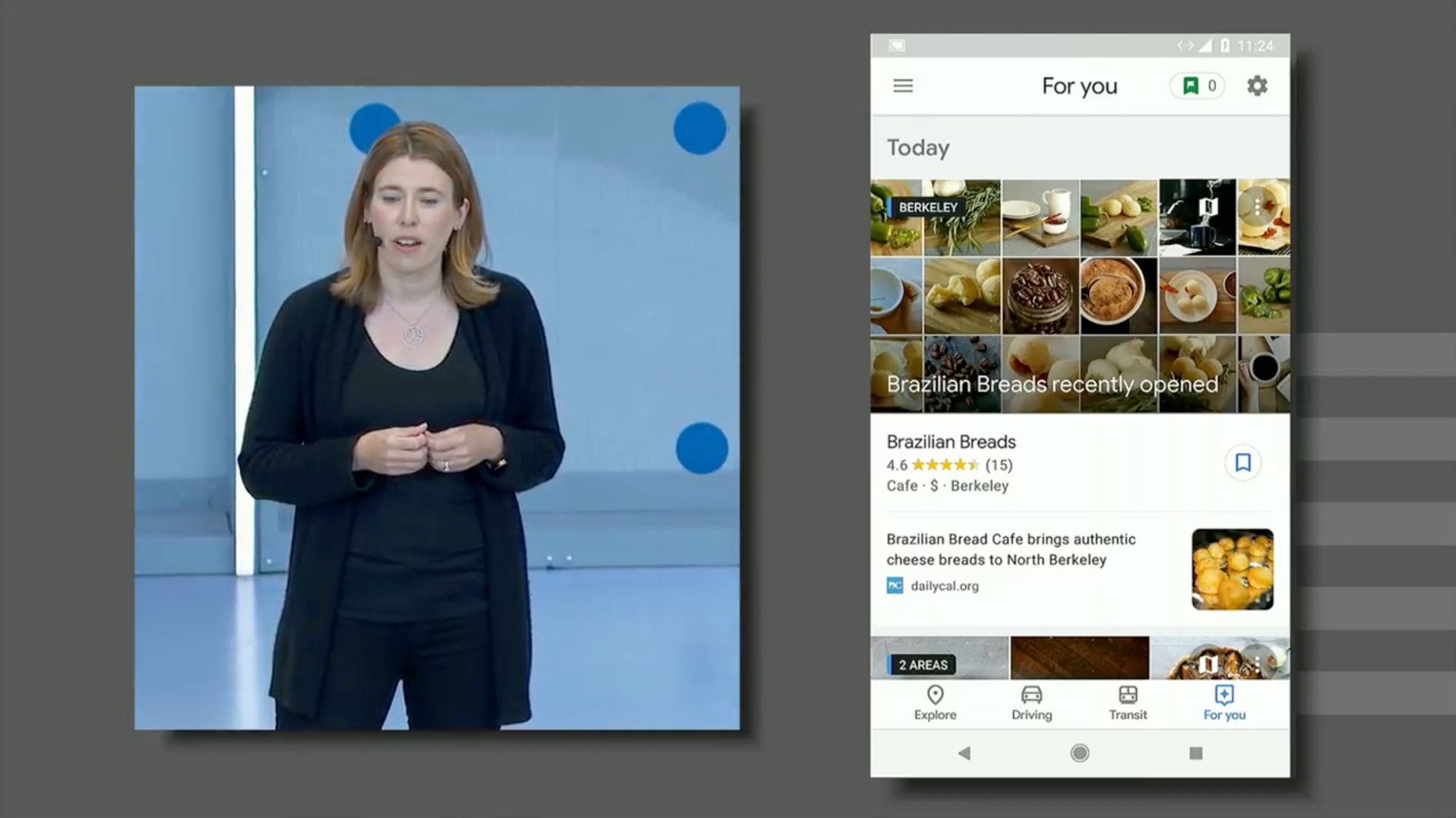This screenshot has width=1456, height=818.
Task: Switch to the Transit tab
Action: 1128,703
